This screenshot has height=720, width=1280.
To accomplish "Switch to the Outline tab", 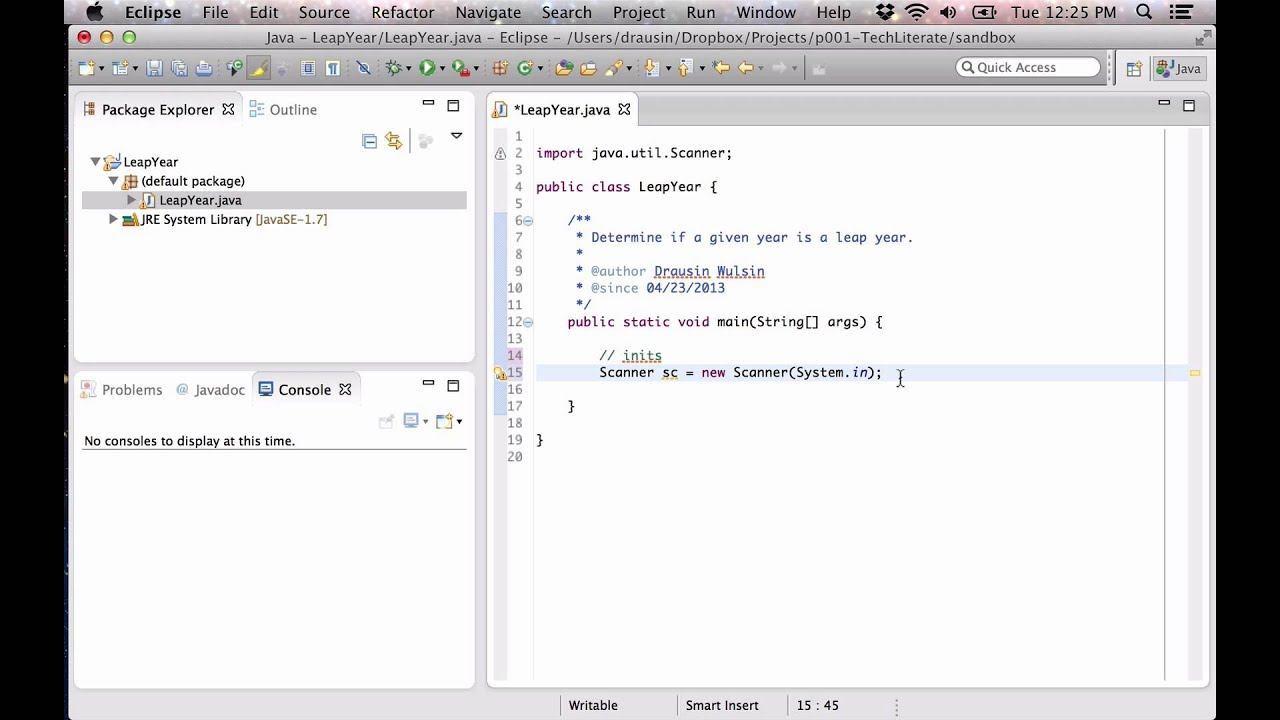I will (x=282, y=110).
